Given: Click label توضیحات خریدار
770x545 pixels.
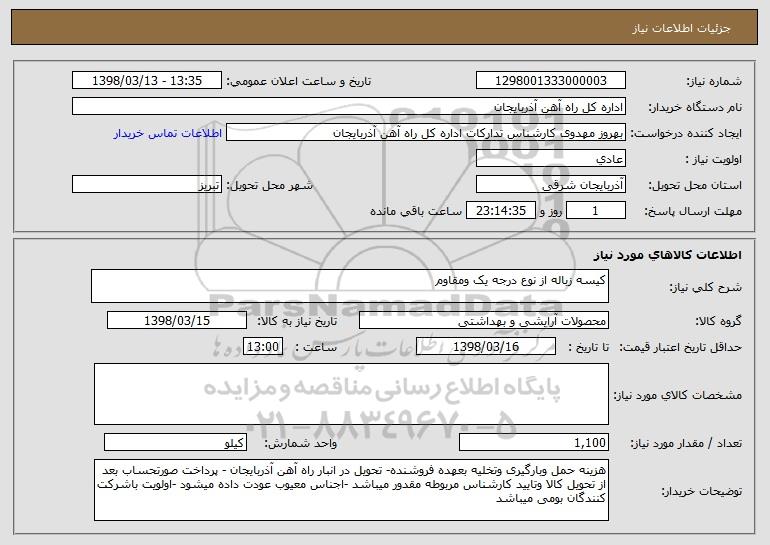Looking at the screenshot, I should [x=702, y=491].
